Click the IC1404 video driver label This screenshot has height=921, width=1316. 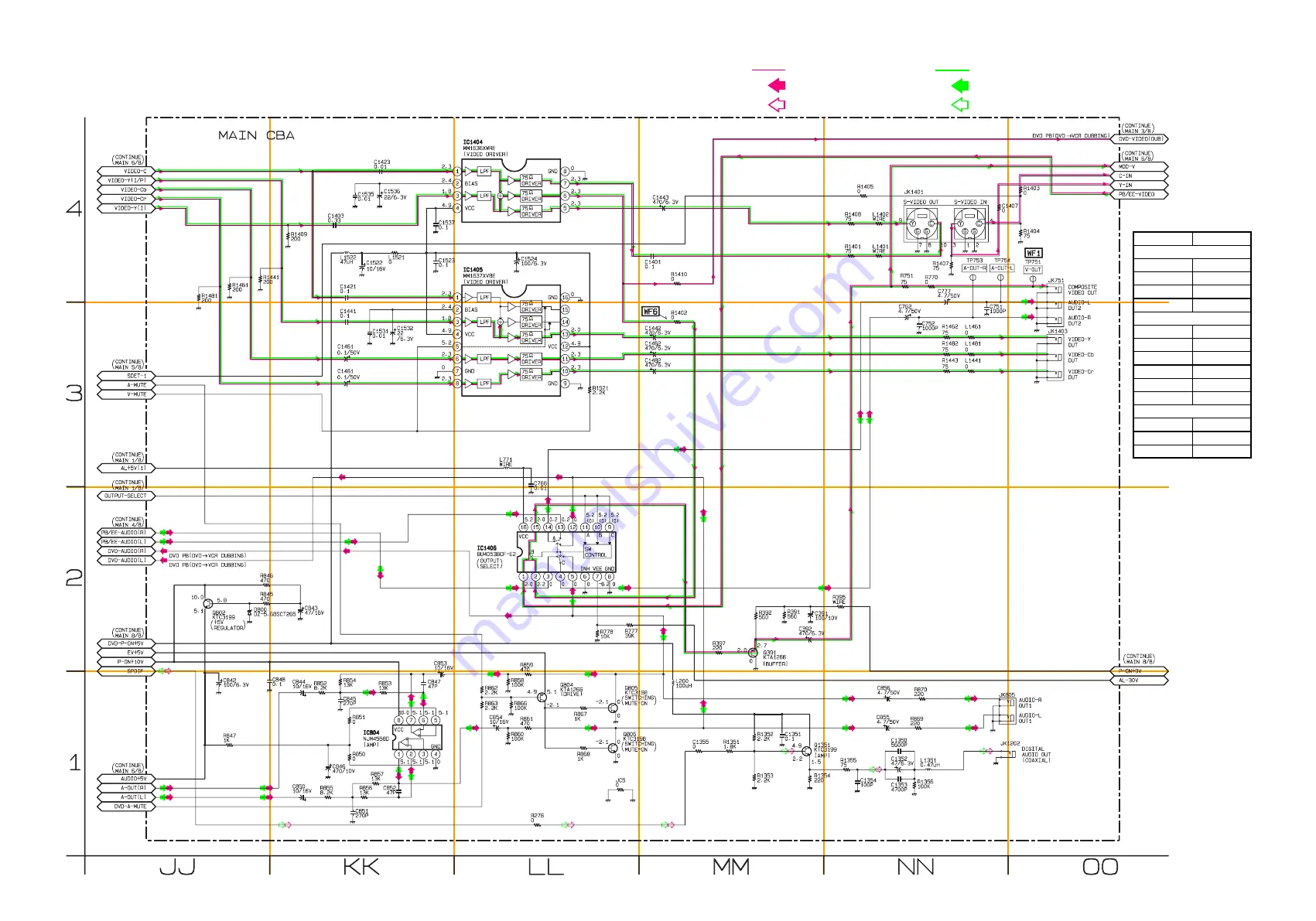point(485,148)
